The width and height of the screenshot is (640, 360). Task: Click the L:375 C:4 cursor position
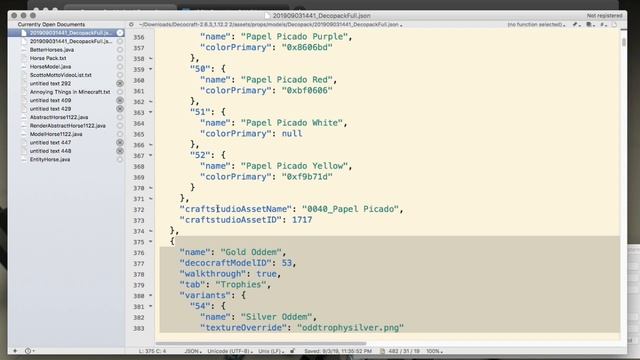(x=152, y=351)
